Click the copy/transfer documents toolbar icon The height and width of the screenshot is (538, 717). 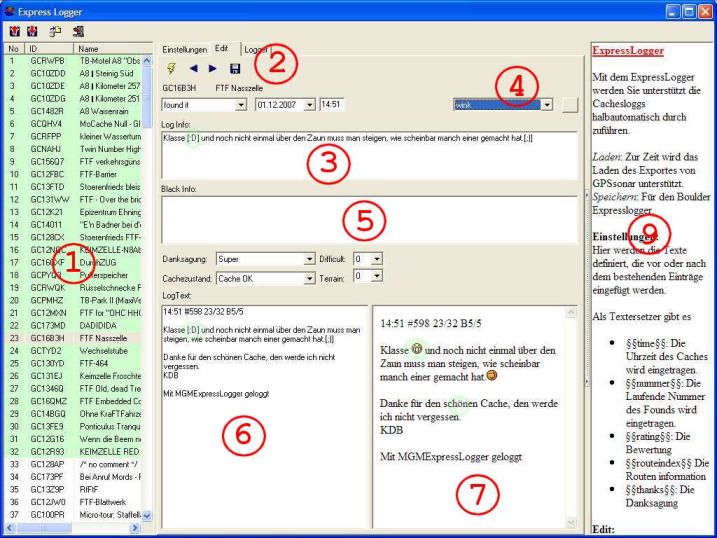coord(55,31)
